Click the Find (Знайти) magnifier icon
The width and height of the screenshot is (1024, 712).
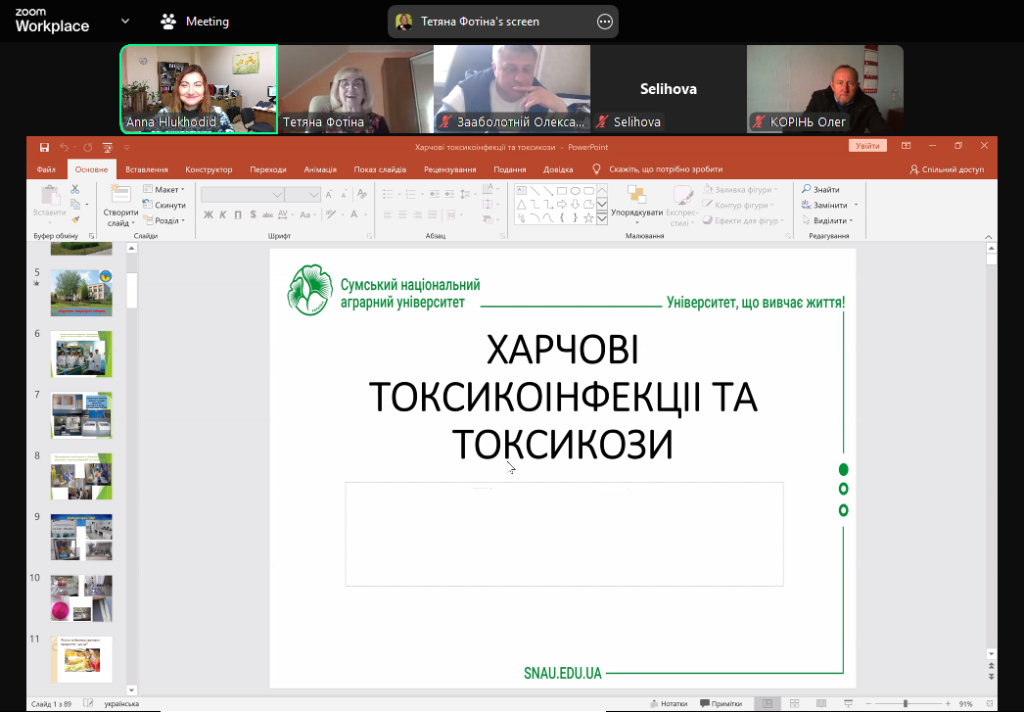pos(806,189)
